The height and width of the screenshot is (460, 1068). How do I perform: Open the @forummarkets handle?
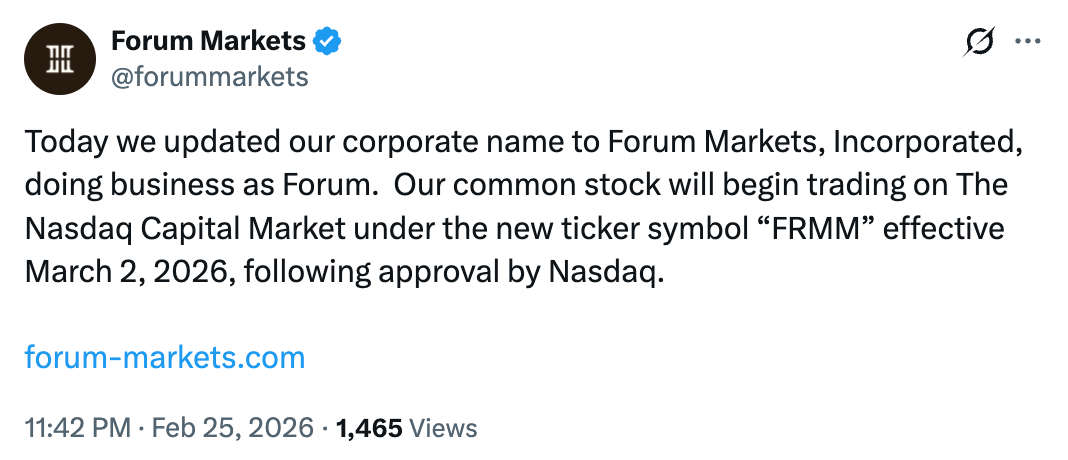pos(209,76)
